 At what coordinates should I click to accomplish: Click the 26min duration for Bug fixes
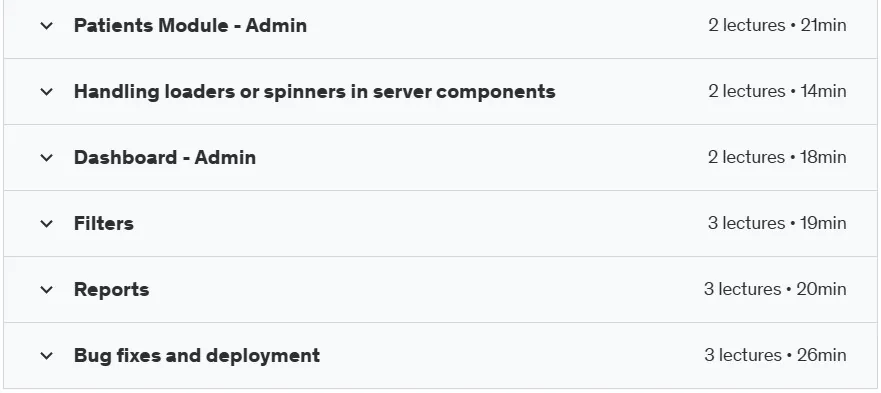click(821, 355)
